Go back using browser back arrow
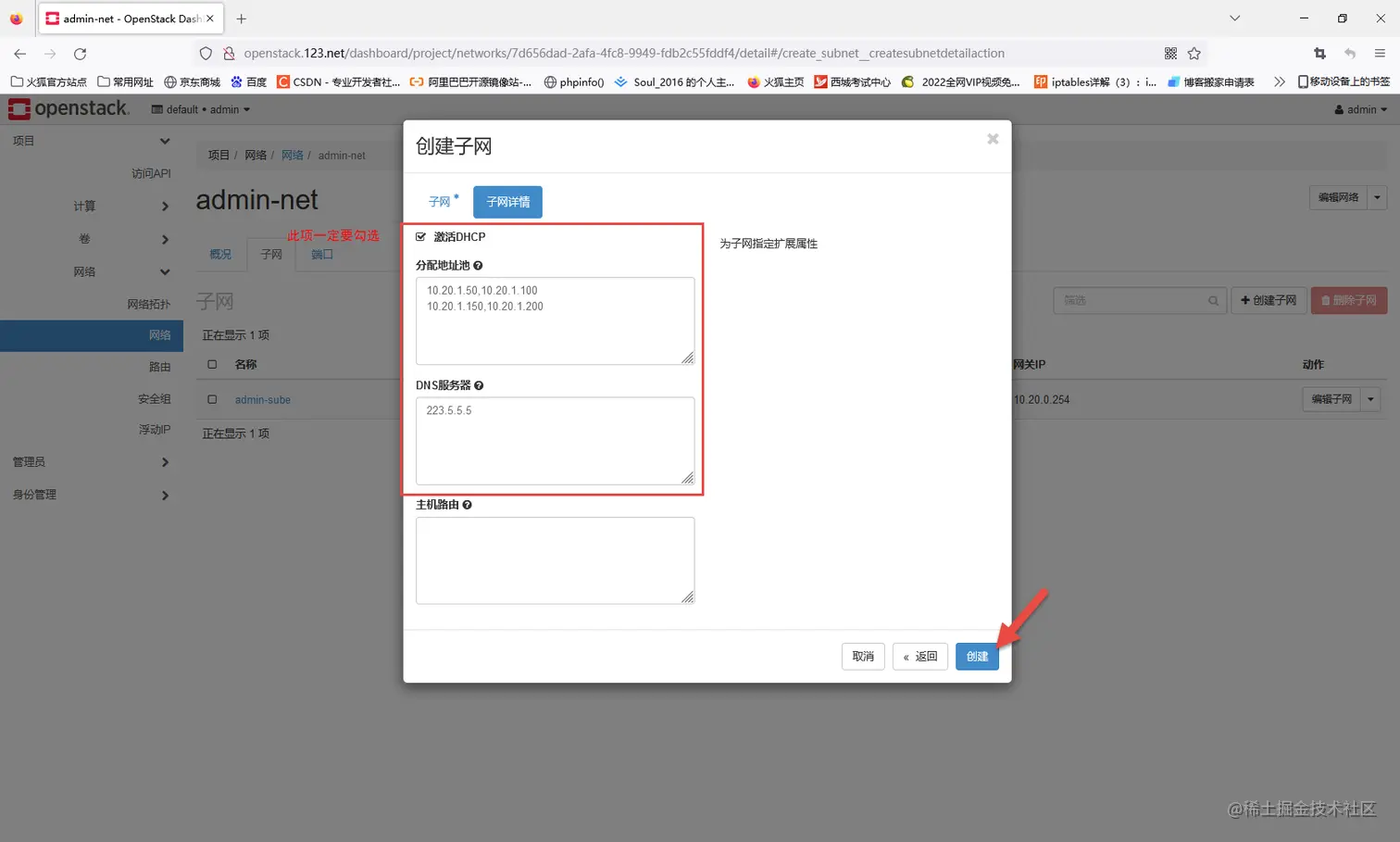Image resolution: width=1400 pixels, height=842 pixels. (x=20, y=54)
